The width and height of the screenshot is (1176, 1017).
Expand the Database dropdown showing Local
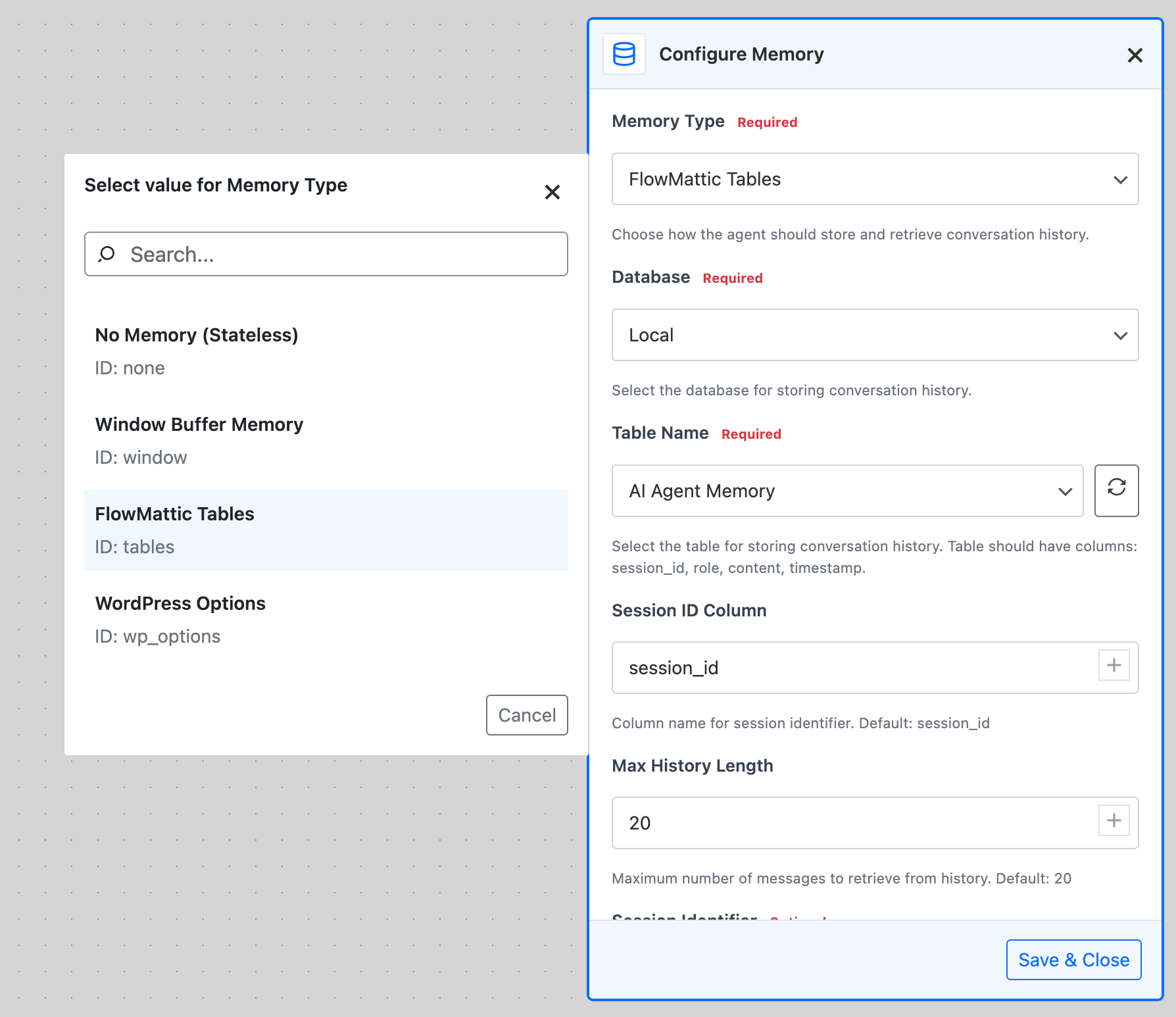coord(874,335)
